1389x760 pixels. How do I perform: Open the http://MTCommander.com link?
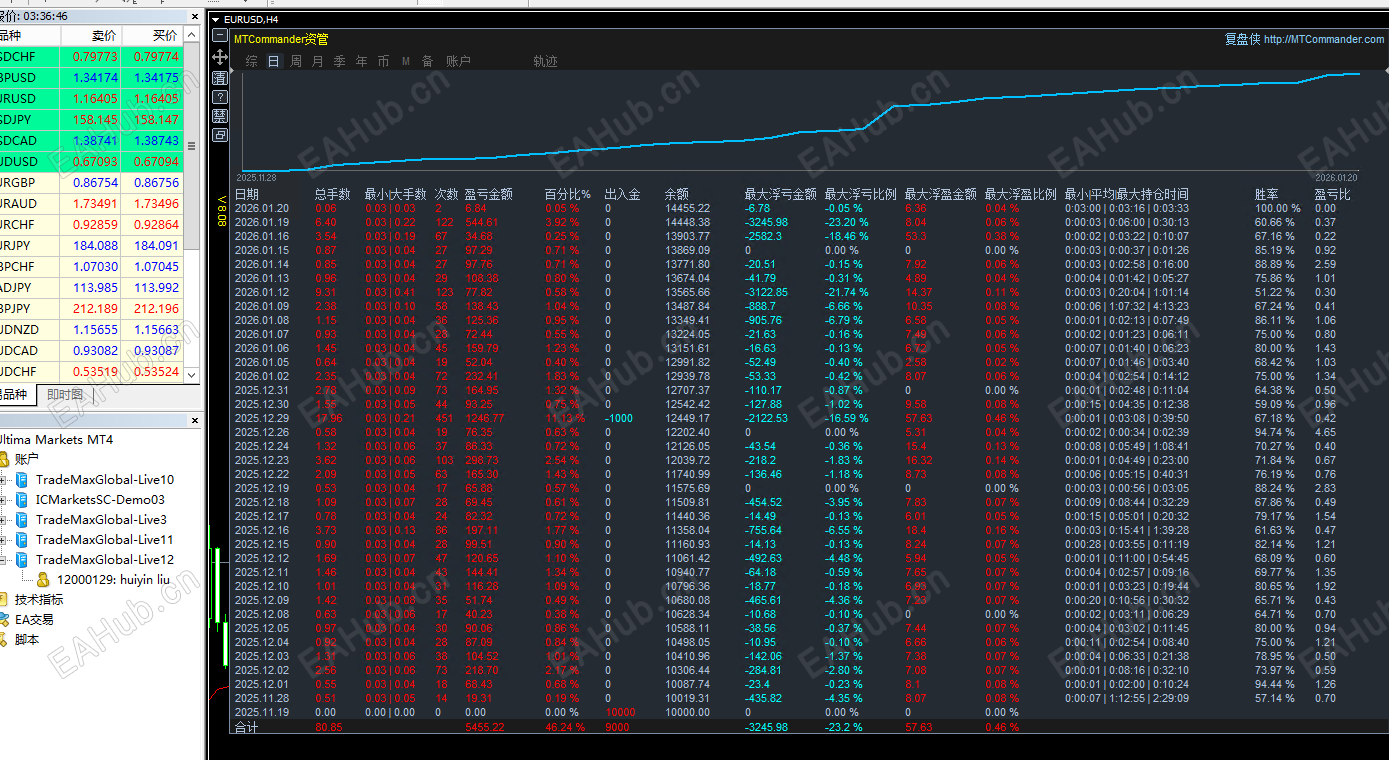click(1324, 39)
